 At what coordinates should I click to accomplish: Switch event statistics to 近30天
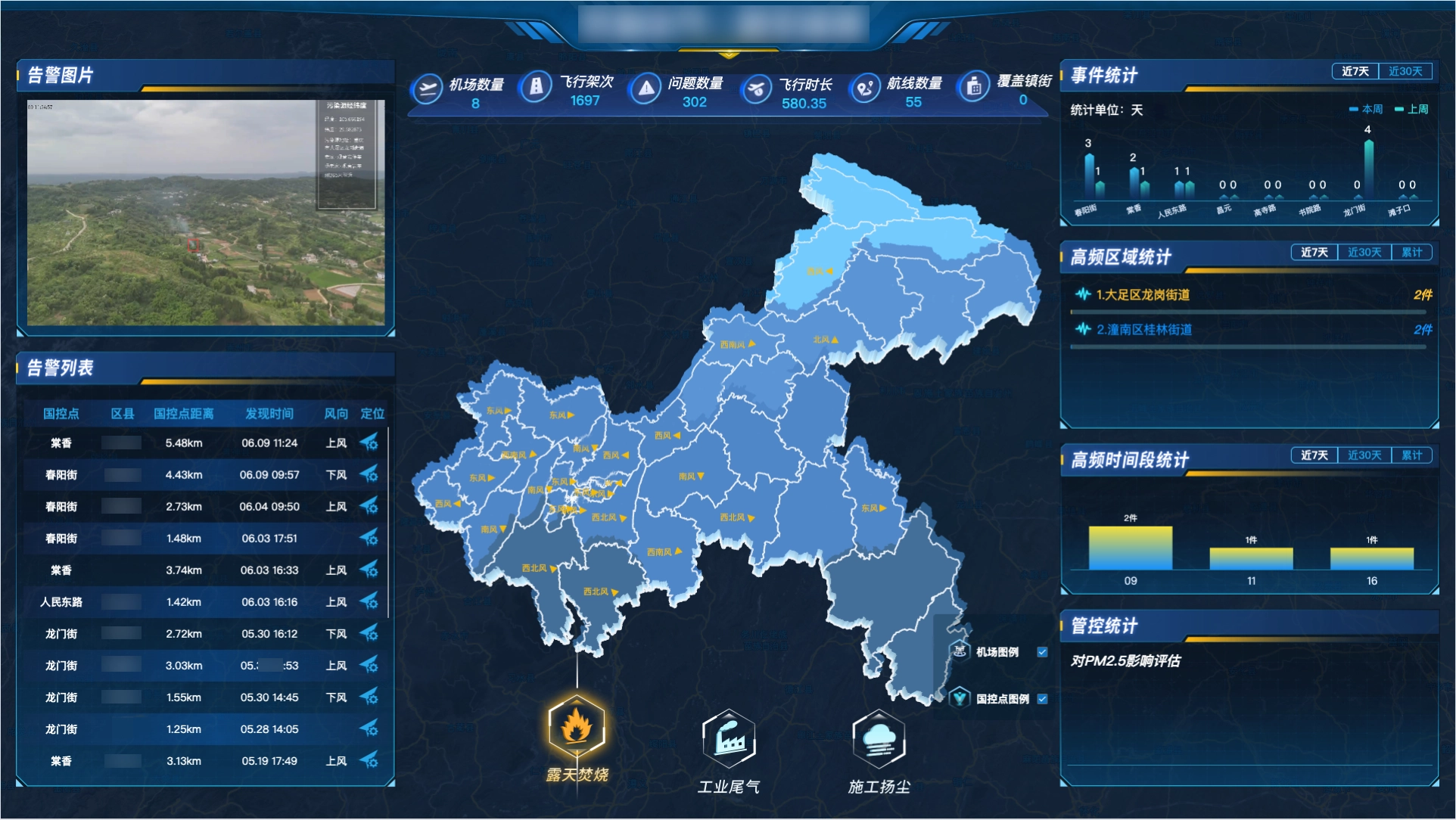(x=1405, y=71)
